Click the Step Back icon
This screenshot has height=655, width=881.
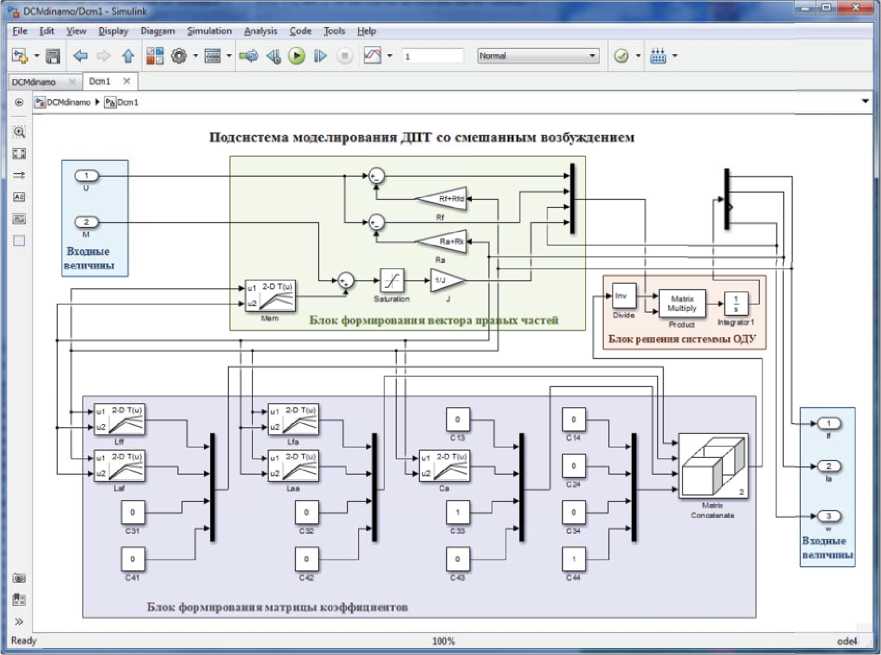pyautogui.click(x=272, y=56)
